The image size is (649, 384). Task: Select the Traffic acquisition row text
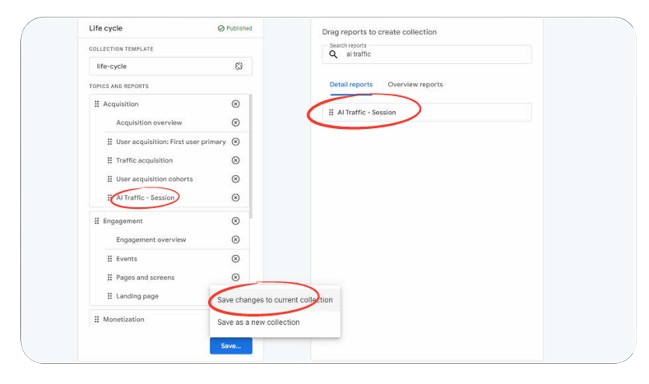(144, 160)
